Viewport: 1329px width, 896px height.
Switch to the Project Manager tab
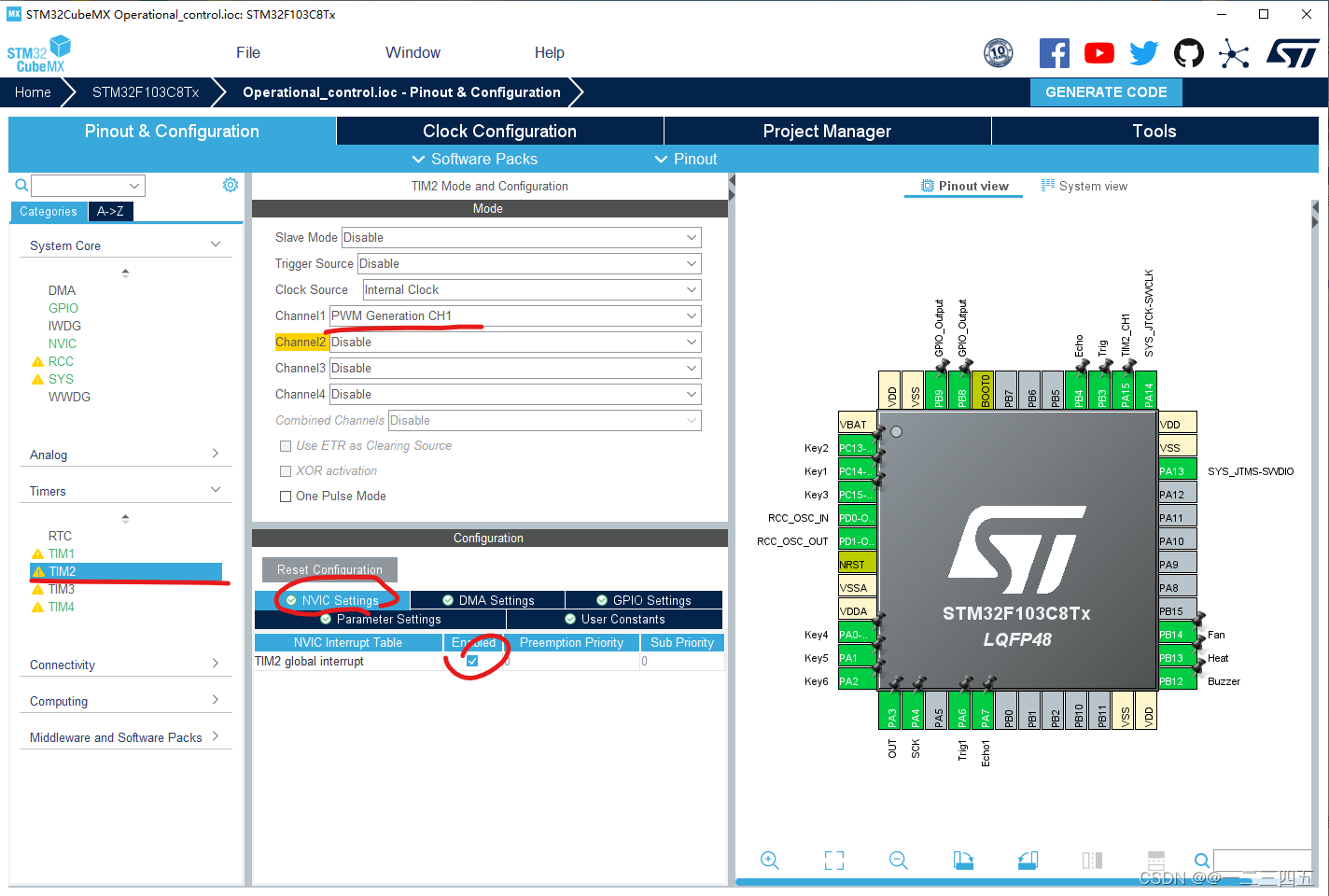click(x=827, y=131)
